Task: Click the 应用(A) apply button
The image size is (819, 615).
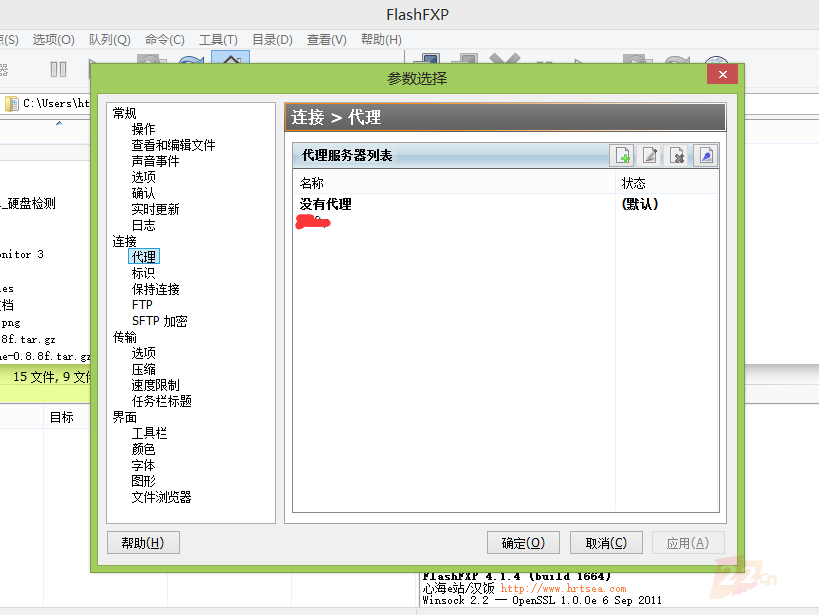Action: (688, 543)
